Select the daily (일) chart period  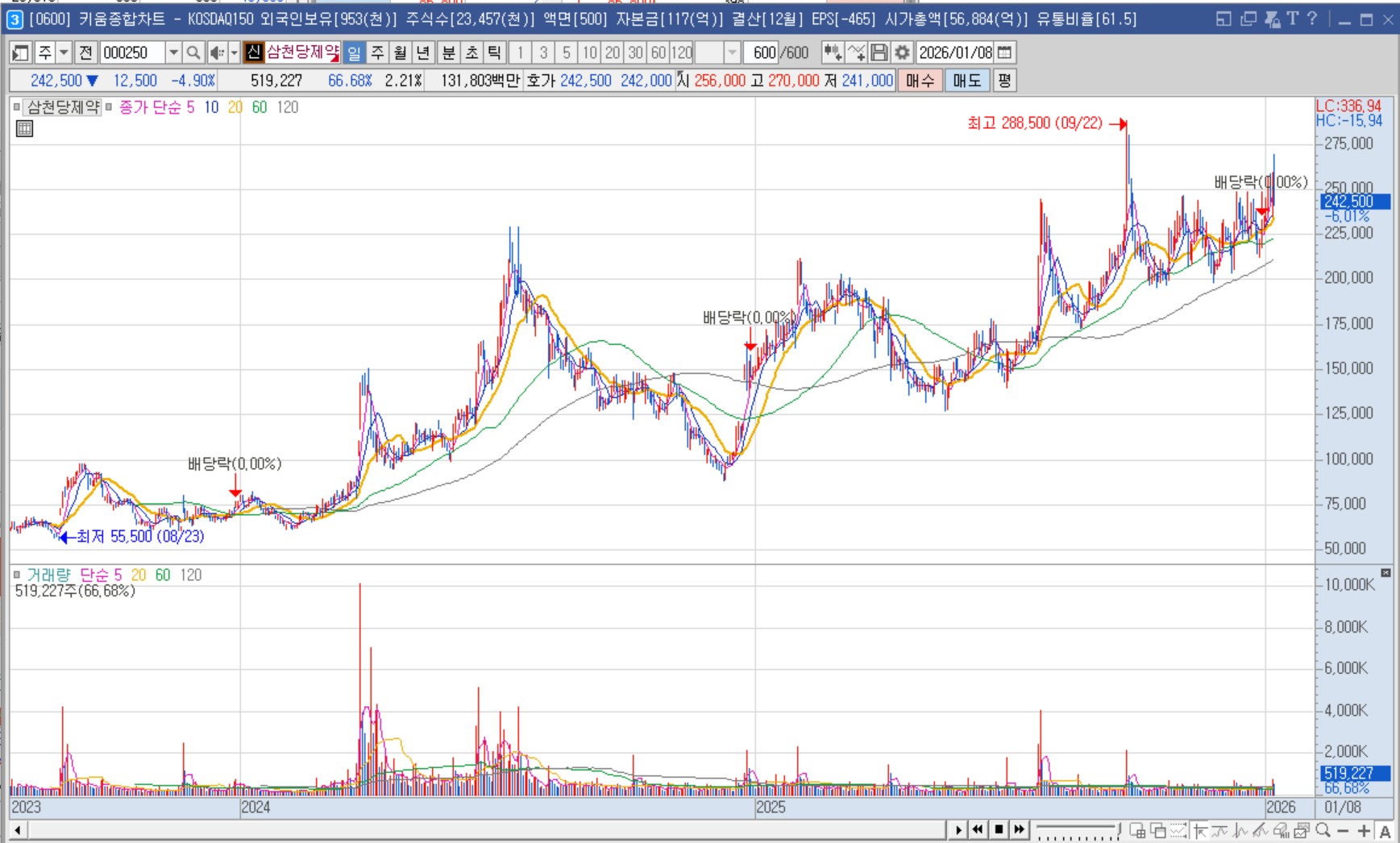[354, 53]
